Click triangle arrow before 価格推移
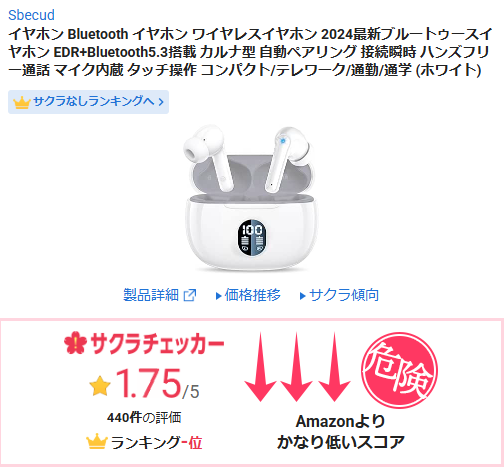Screen dimensions: 504x470 tap(219, 296)
